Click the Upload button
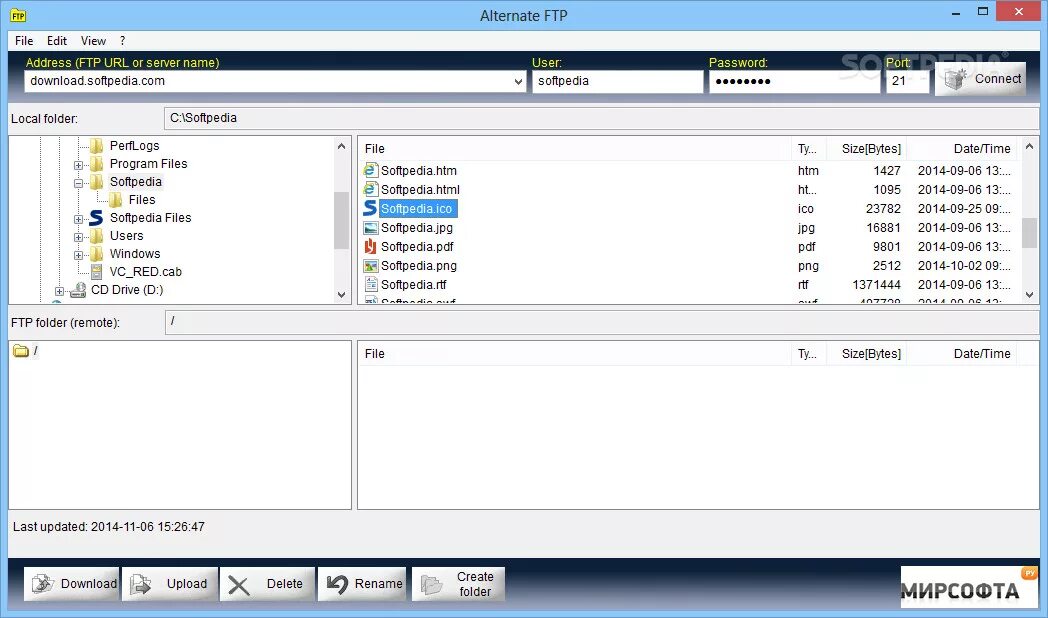This screenshot has height=618, width=1048. [x=170, y=584]
